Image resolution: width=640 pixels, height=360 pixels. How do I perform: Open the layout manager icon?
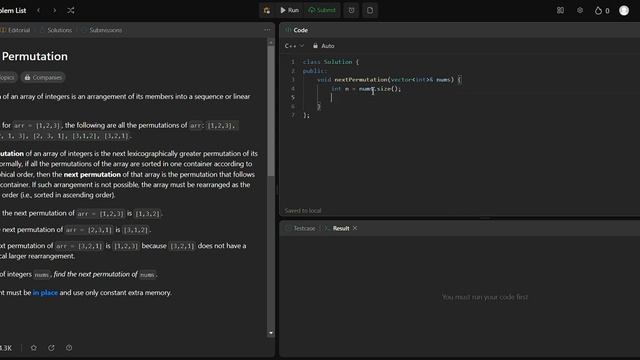pos(560,10)
